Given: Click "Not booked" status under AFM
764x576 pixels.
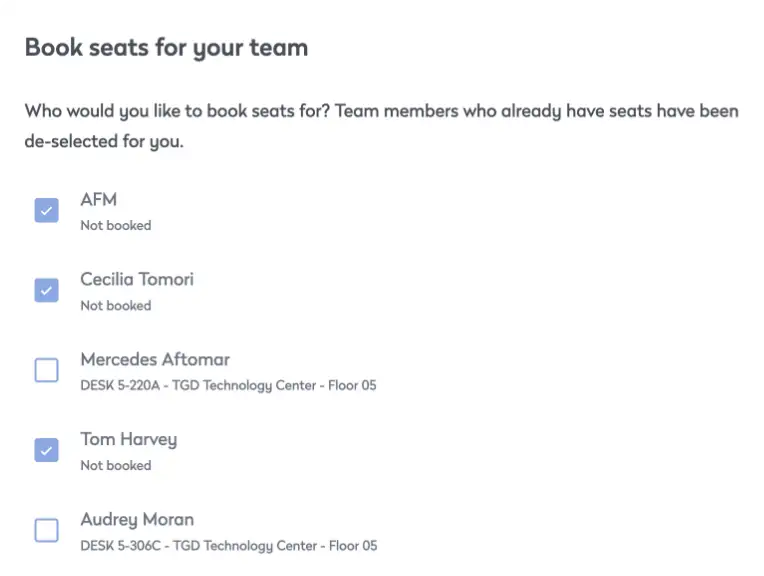Looking at the screenshot, I should pyautogui.click(x=116, y=226).
